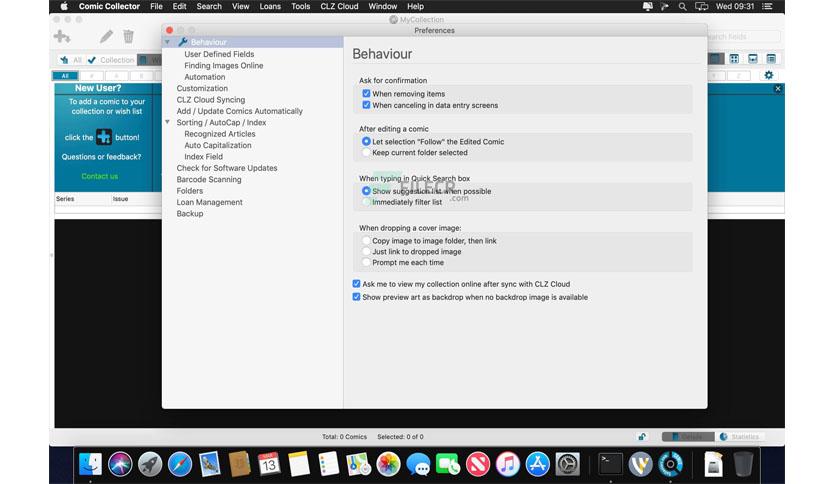Open User Defined Fields preferences
836x484 pixels.
[x=219, y=54]
